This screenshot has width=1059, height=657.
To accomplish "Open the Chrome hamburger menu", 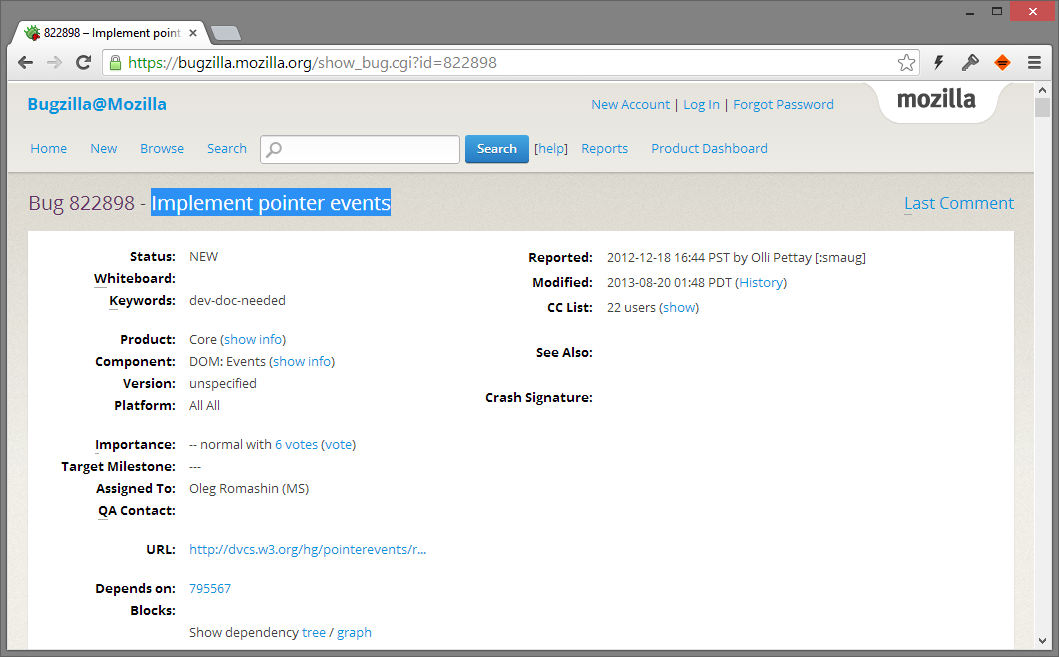I will tap(1034, 63).
